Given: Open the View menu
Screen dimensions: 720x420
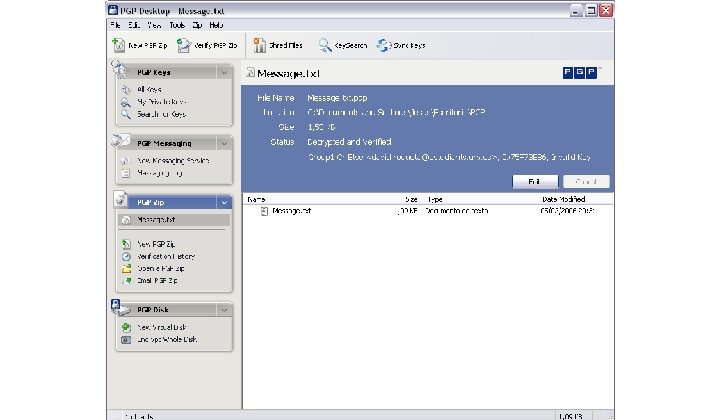Looking at the screenshot, I should point(154,25).
